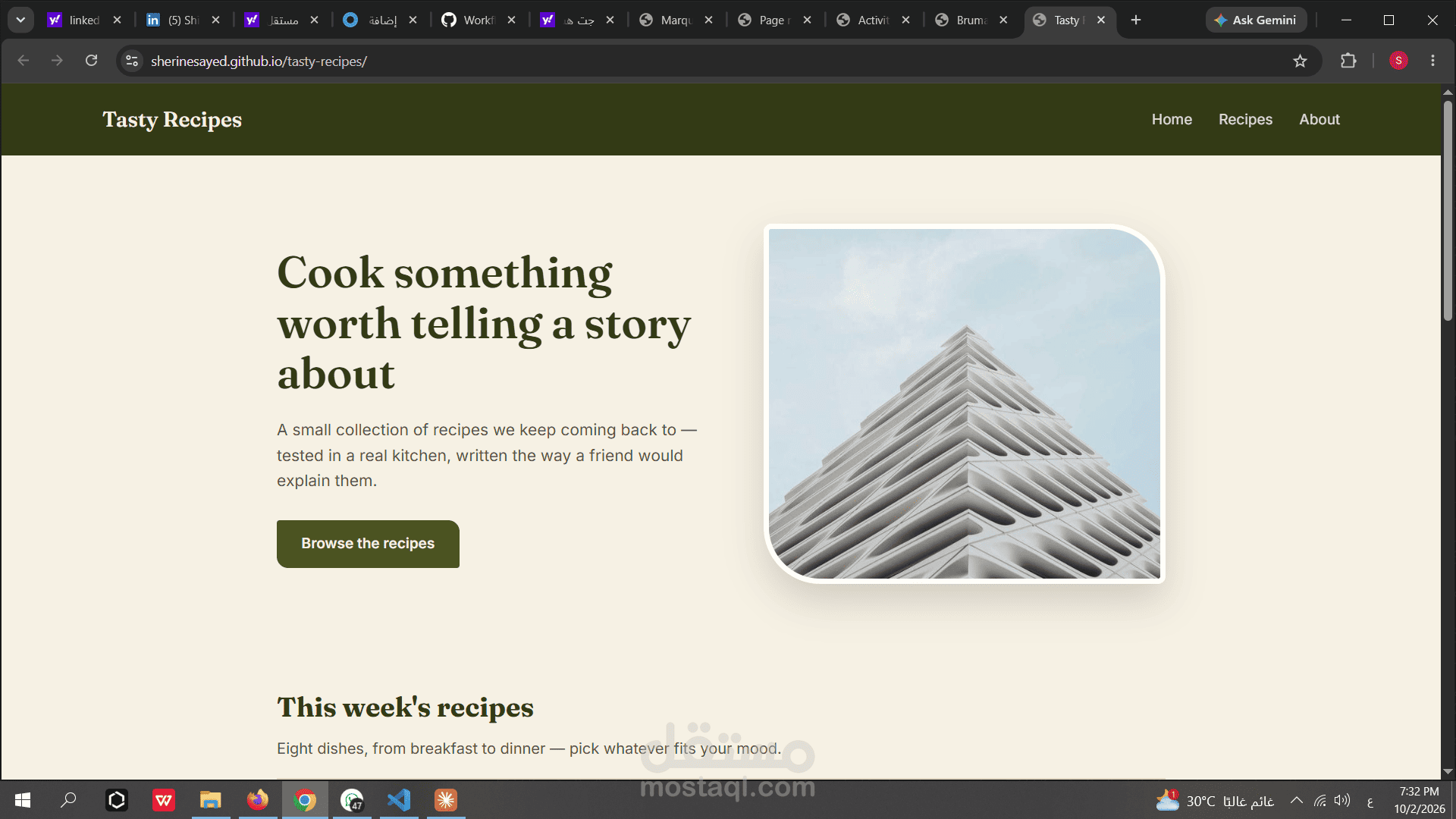This screenshot has width=1456, height=819.
Task: Open the About navigation link
Action: 1319,120
